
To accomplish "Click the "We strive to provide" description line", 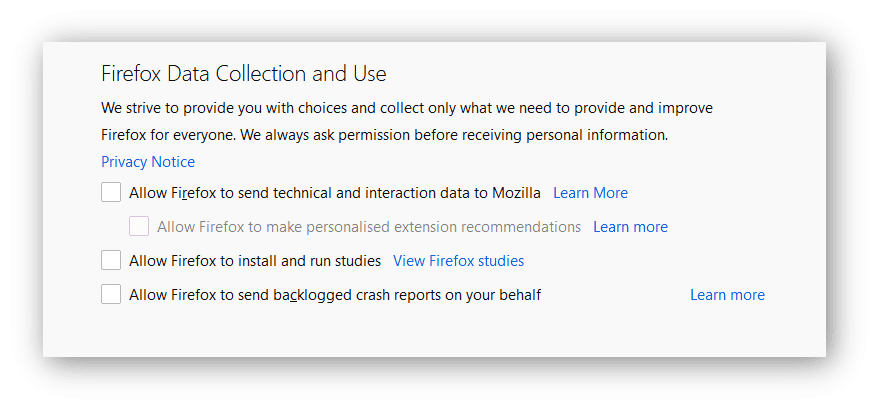I will tap(406, 108).
